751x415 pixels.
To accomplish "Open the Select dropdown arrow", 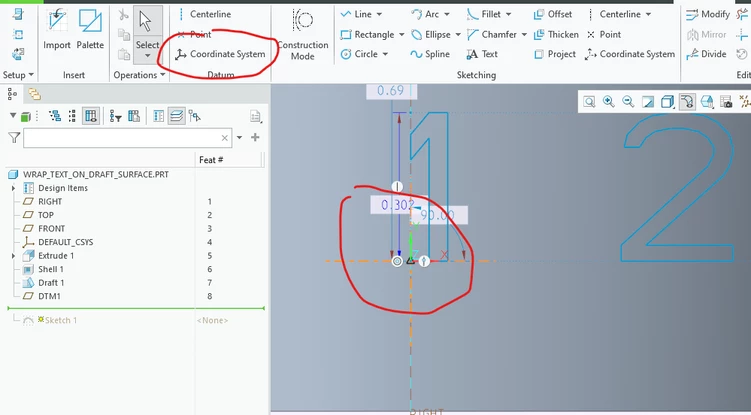I will point(147,56).
